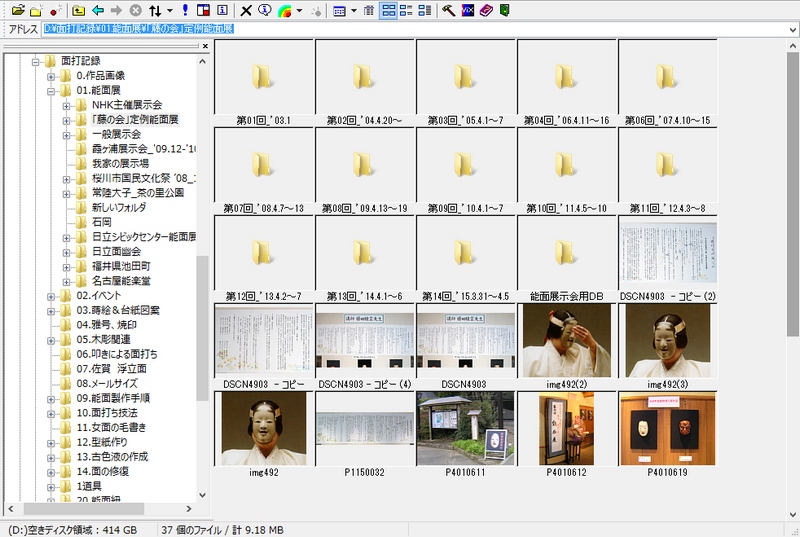Go back using the cyan arrow

point(97,10)
